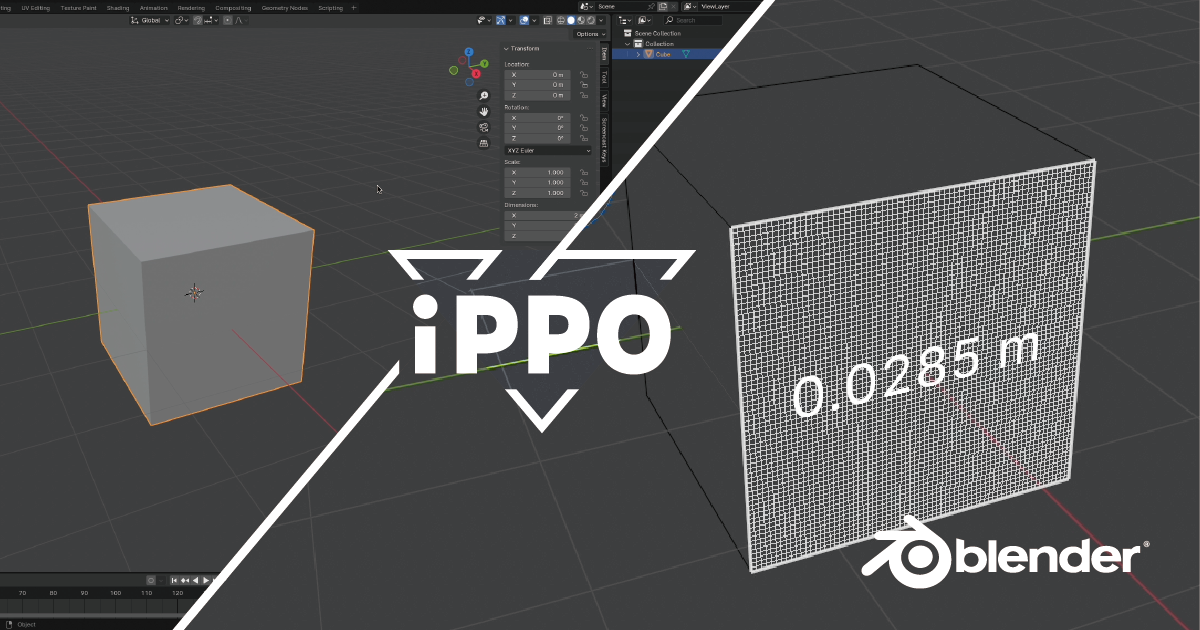Viewport: 1200px width, 630px height.
Task: Toggle camera view with the camera icon
Action: 484,127
